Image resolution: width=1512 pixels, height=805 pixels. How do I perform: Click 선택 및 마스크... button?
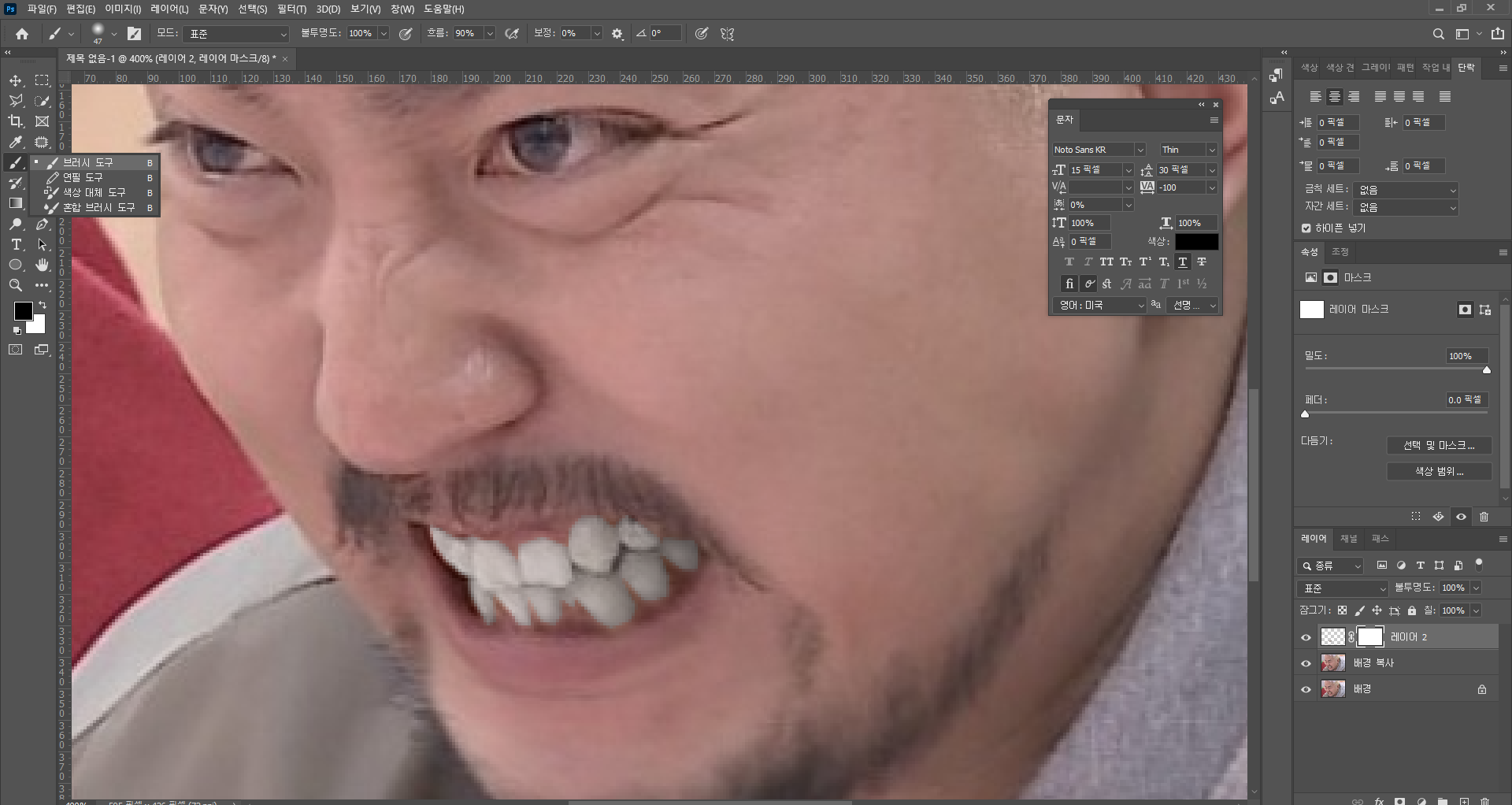[1440, 445]
